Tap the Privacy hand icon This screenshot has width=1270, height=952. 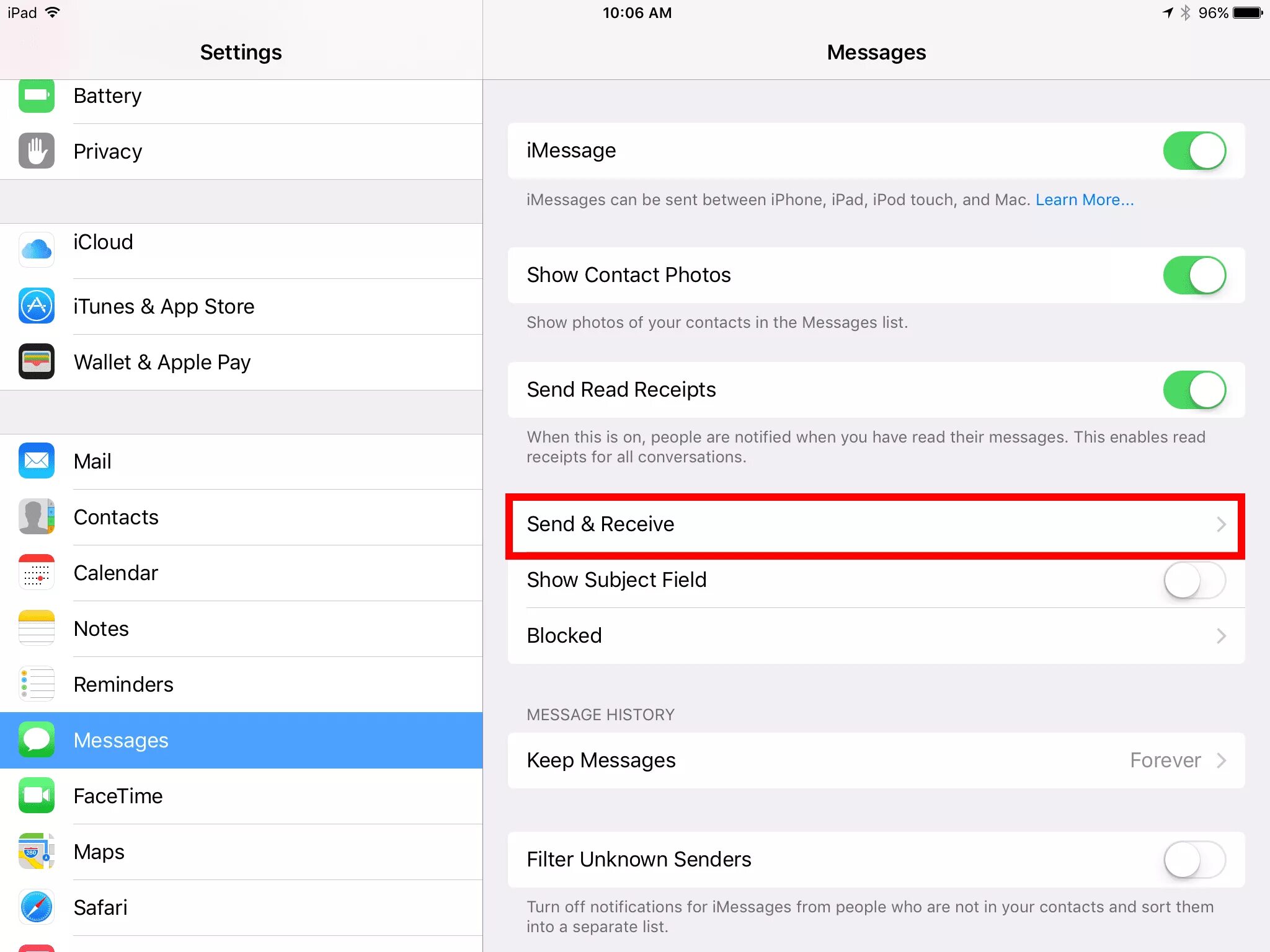(37, 151)
